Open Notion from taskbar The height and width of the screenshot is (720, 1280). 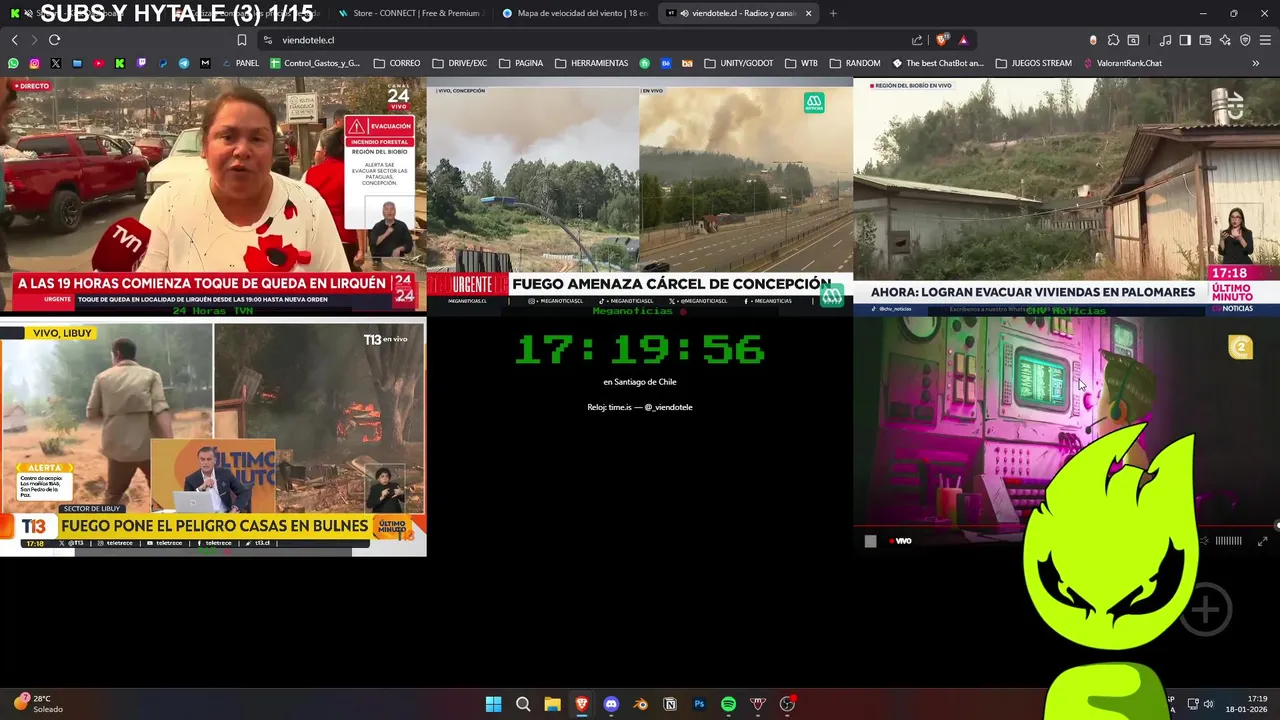point(670,704)
